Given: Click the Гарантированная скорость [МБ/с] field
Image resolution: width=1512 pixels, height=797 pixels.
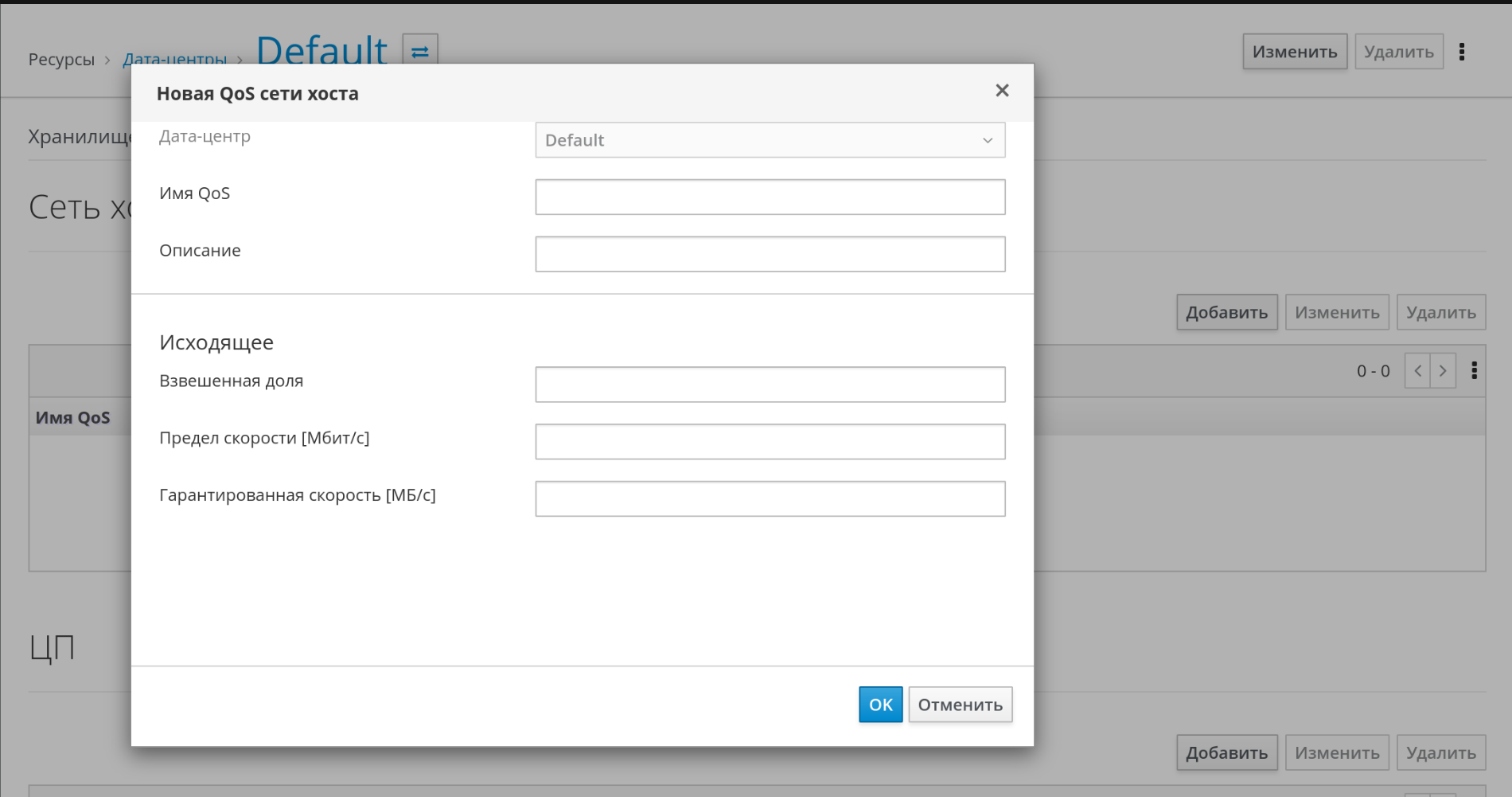Looking at the screenshot, I should [770, 499].
